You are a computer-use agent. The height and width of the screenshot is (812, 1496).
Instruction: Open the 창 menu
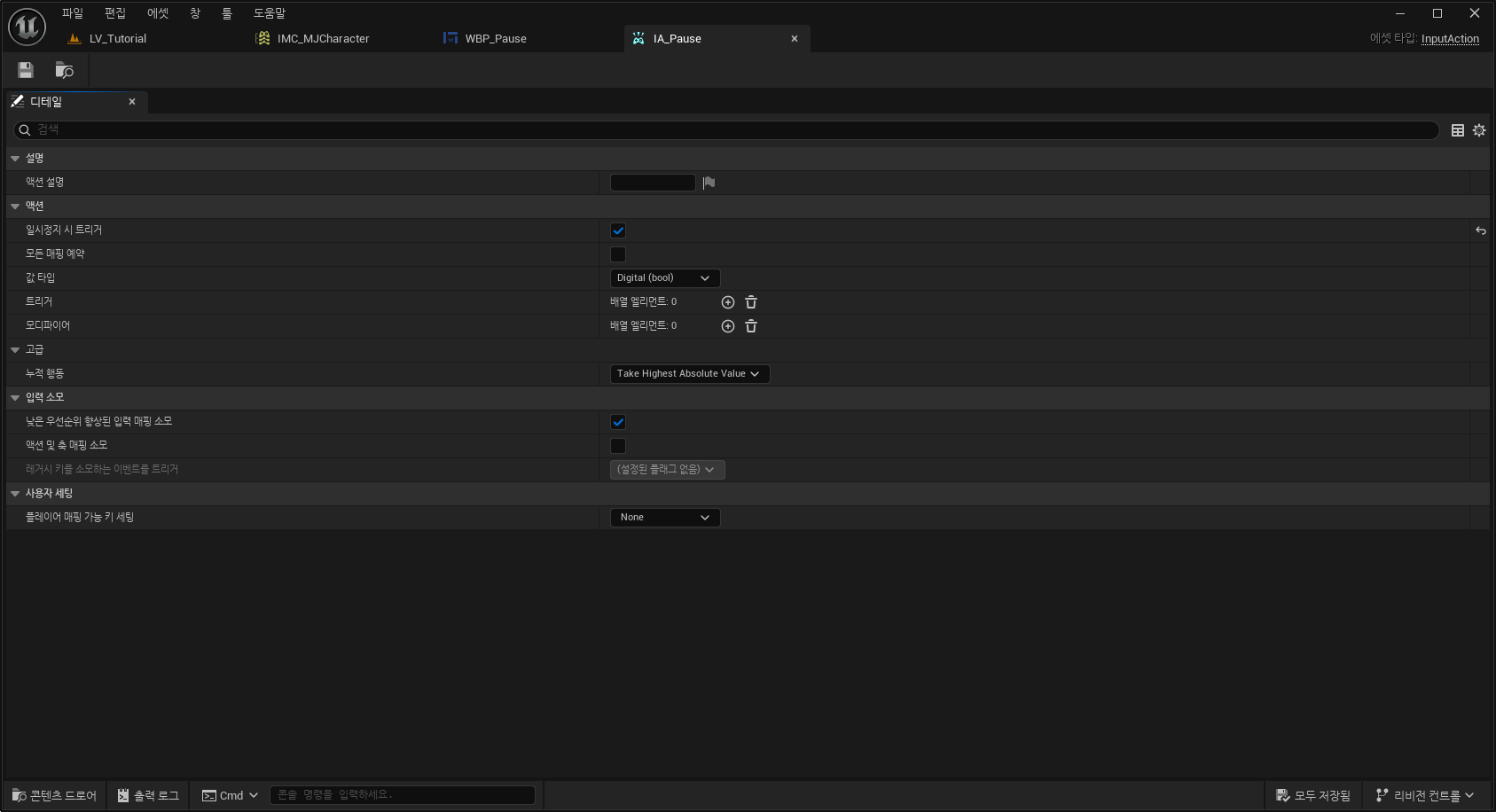195,13
